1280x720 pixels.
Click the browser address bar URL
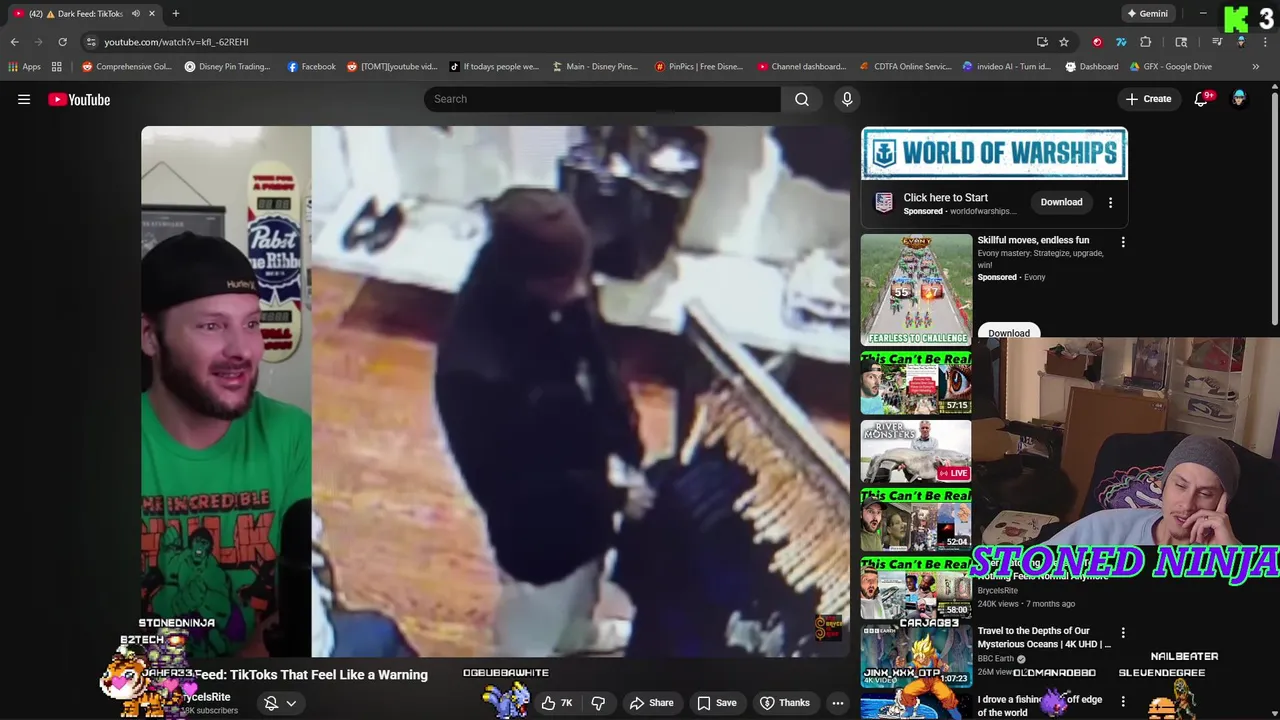click(176, 42)
